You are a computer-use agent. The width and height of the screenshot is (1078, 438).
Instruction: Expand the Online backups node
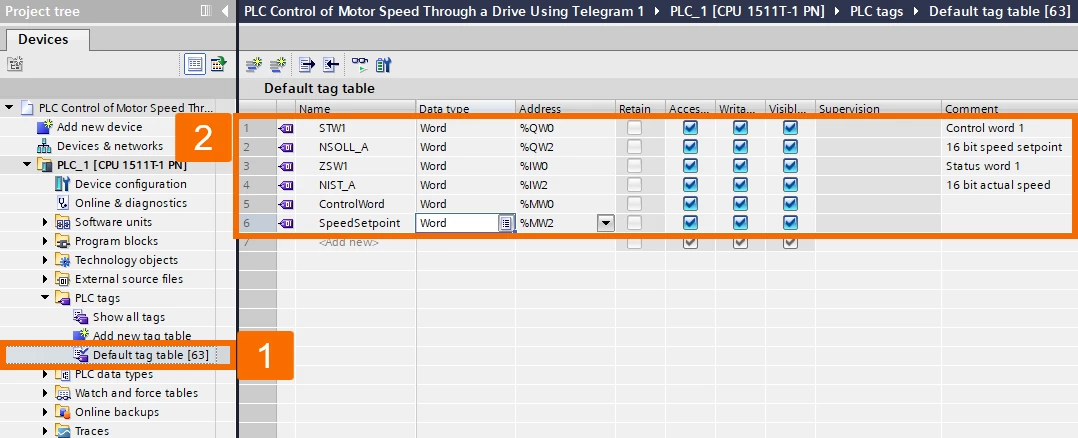tap(45, 412)
